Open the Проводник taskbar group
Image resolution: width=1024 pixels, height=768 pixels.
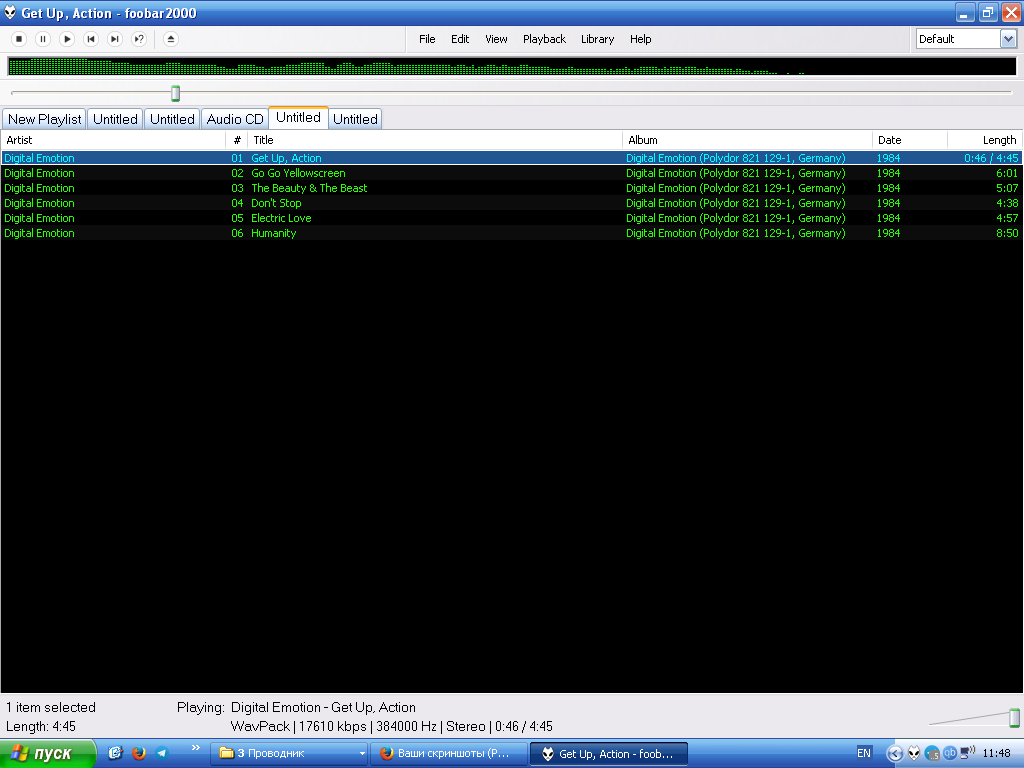(x=291, y=754)
